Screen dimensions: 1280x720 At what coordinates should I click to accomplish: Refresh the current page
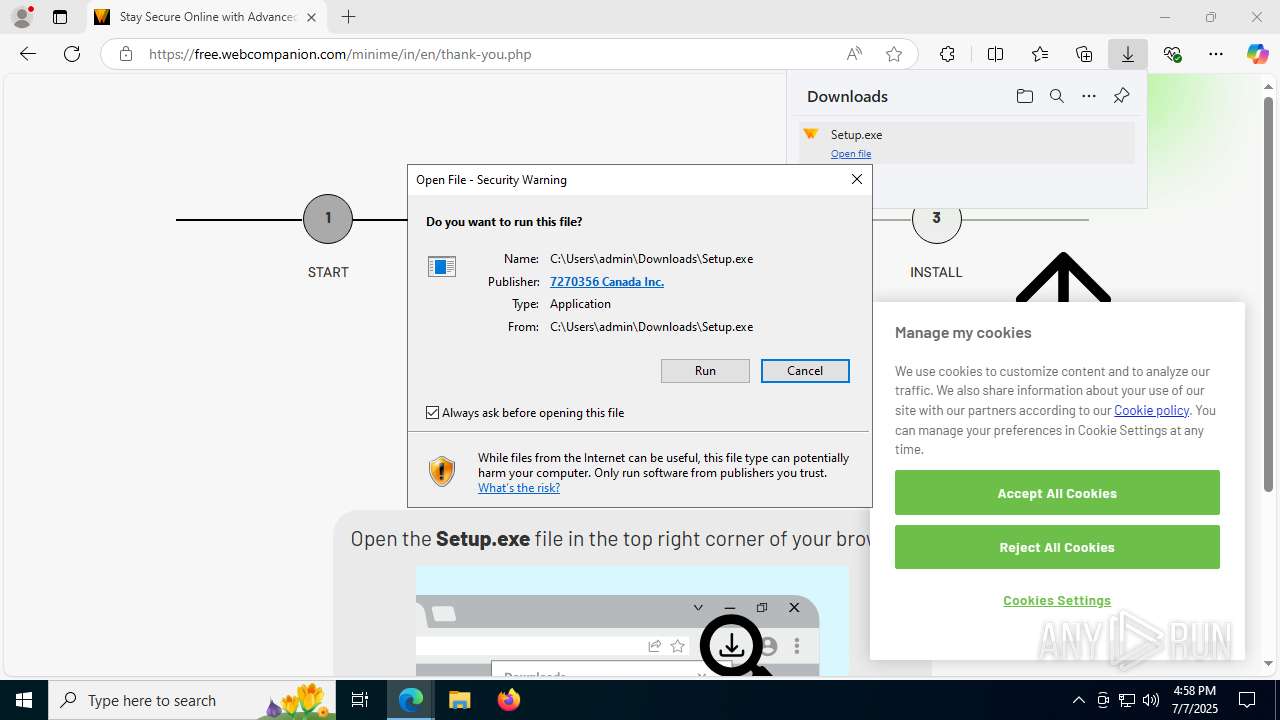[72, 54]
